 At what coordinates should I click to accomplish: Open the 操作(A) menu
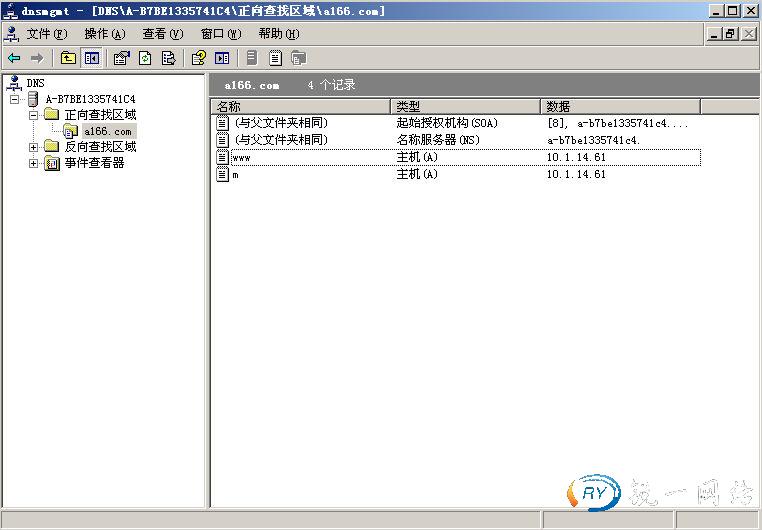pyautogui.click(x=105, y=33)
